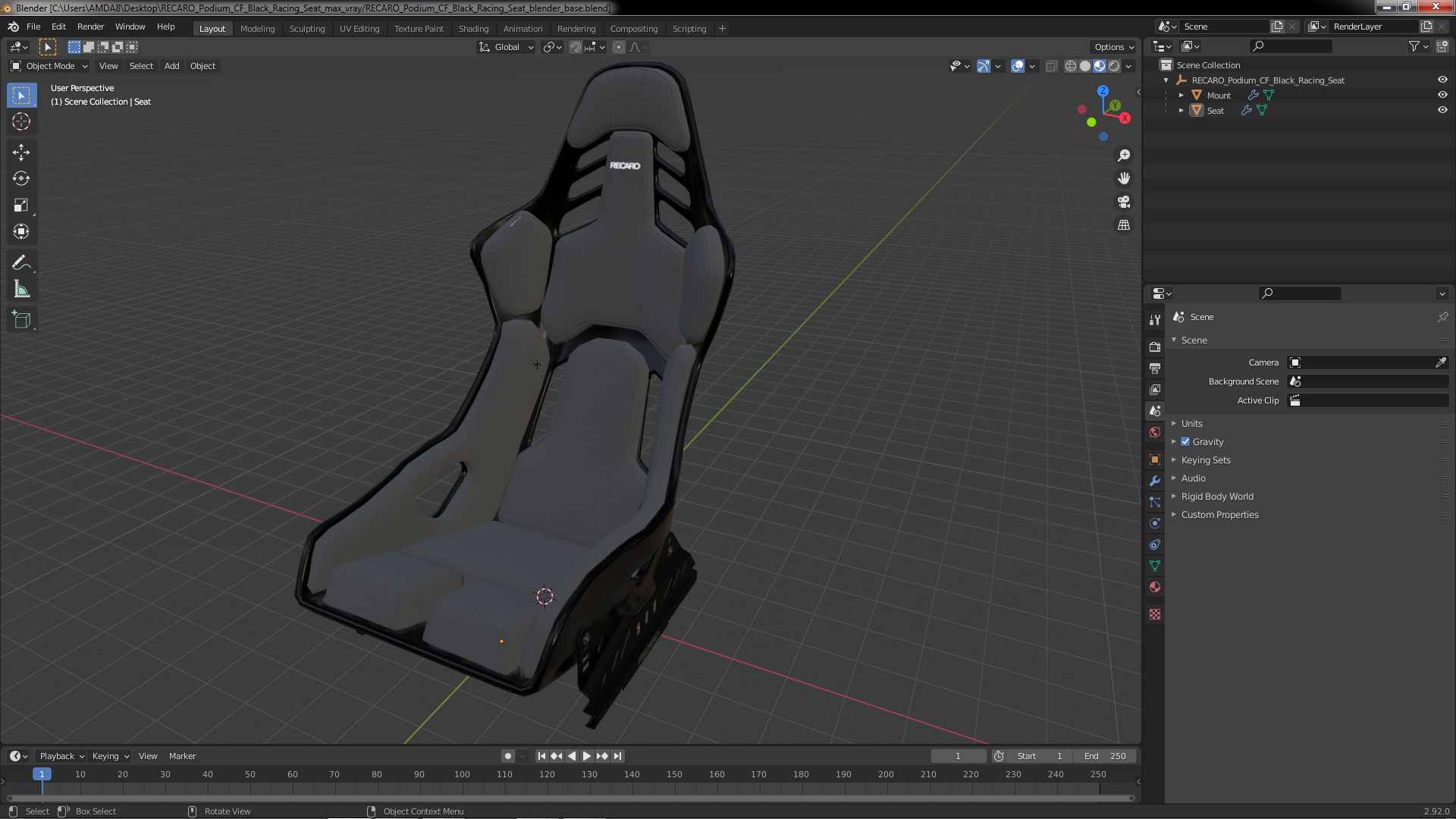
Task: Open the Object Mode dropdown
Action: 49,66
